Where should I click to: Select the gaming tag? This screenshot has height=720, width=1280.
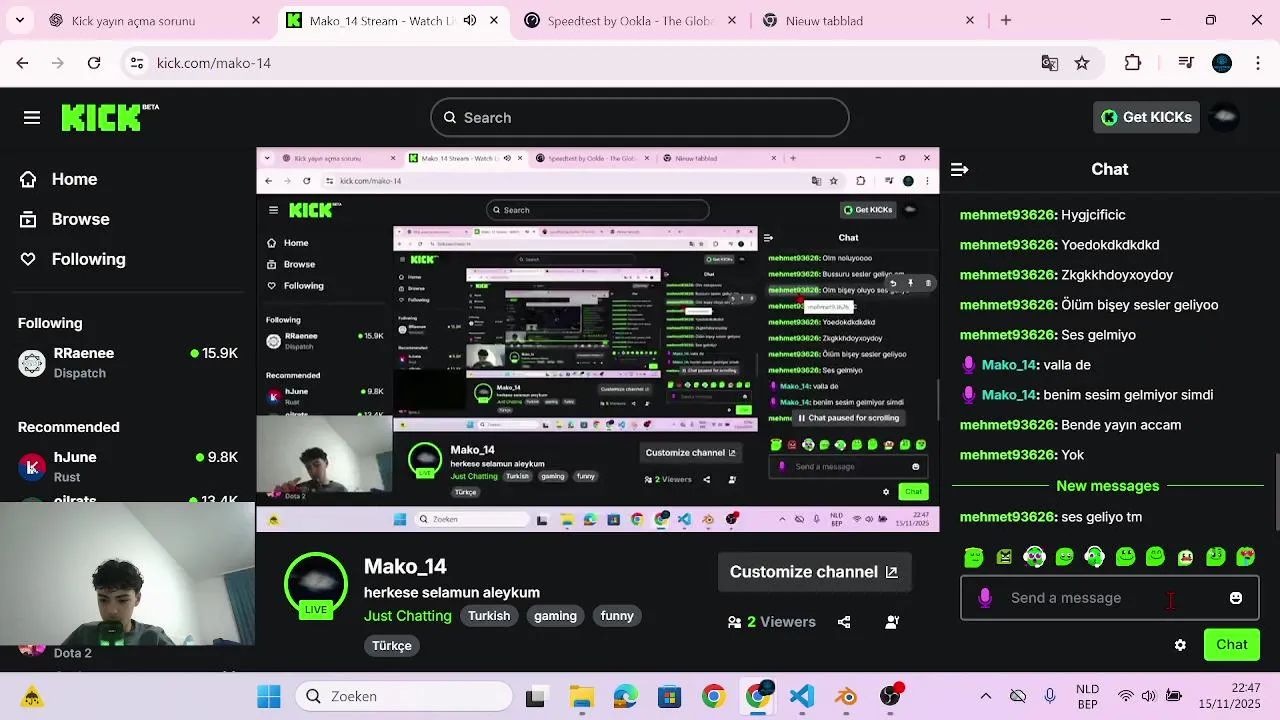tap(555, 616)
